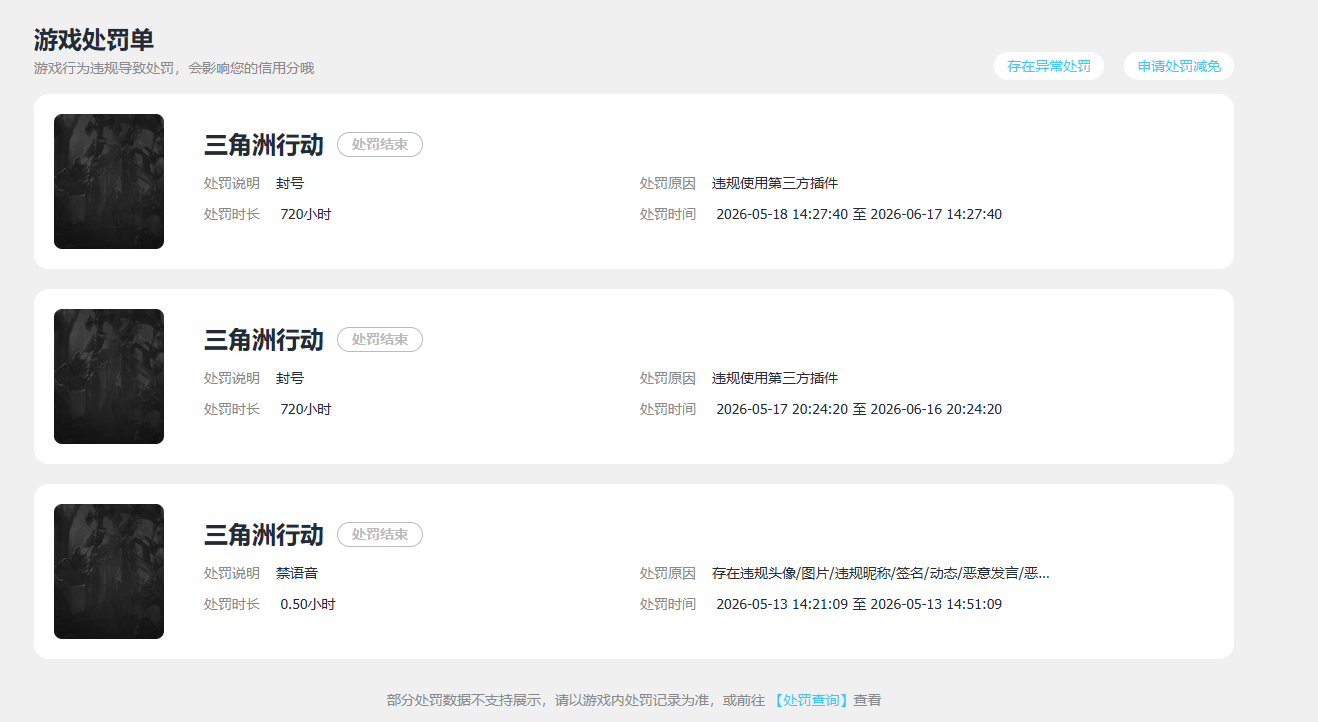Select the 处罚结束 badge in the 20:24:20 card
The image size is (1318, 722).
point(380,340)
